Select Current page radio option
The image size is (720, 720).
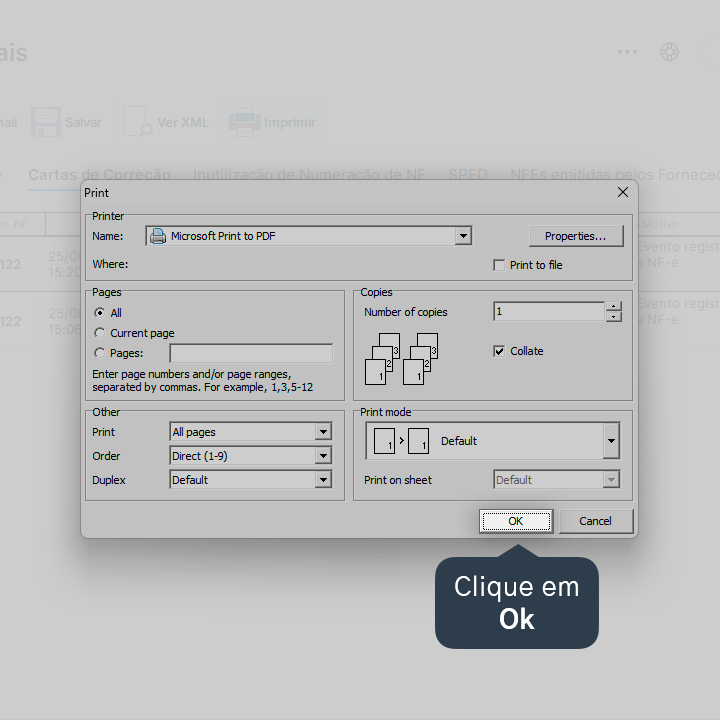99,332
